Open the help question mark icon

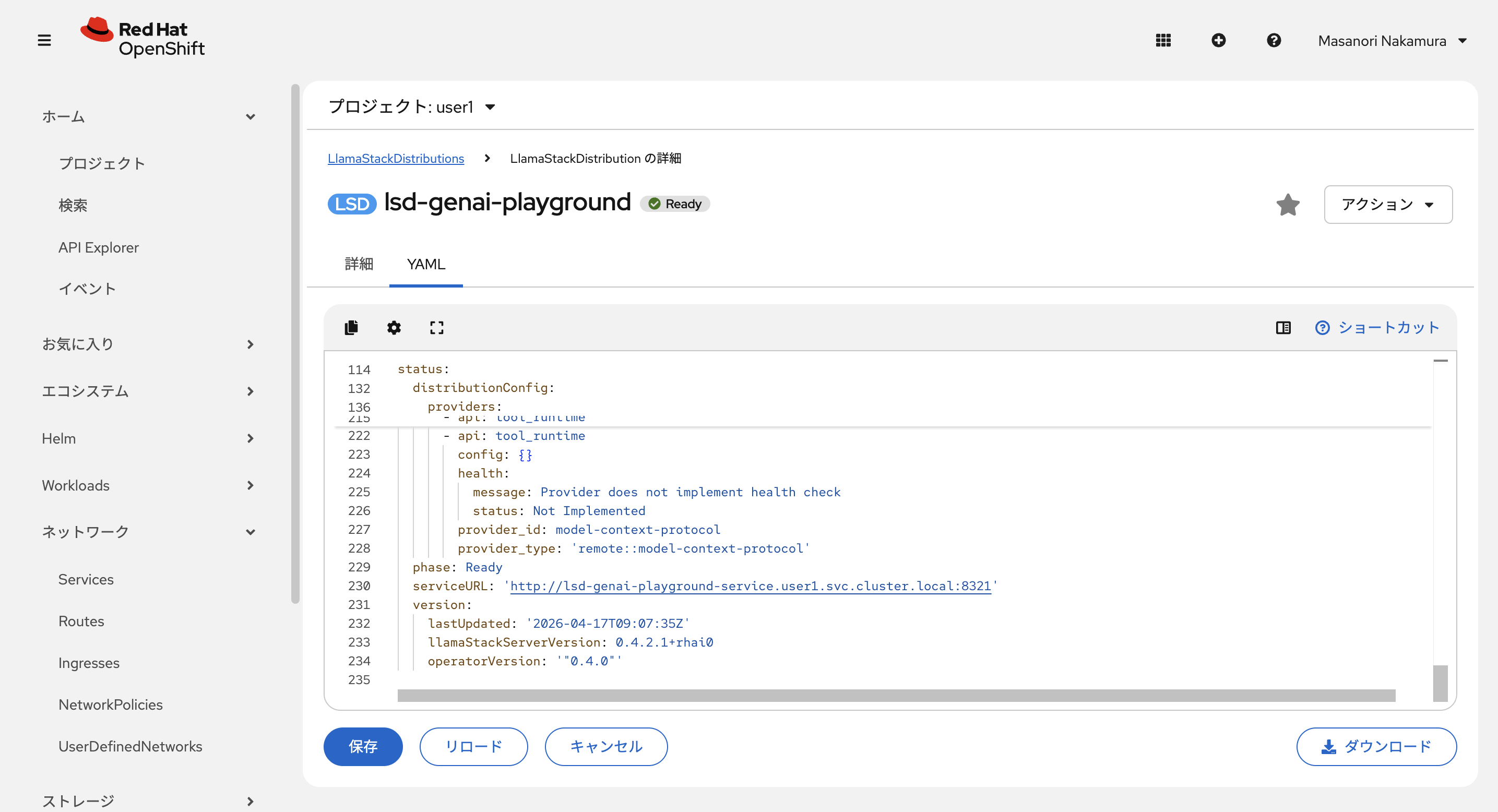coord(1274,41)
